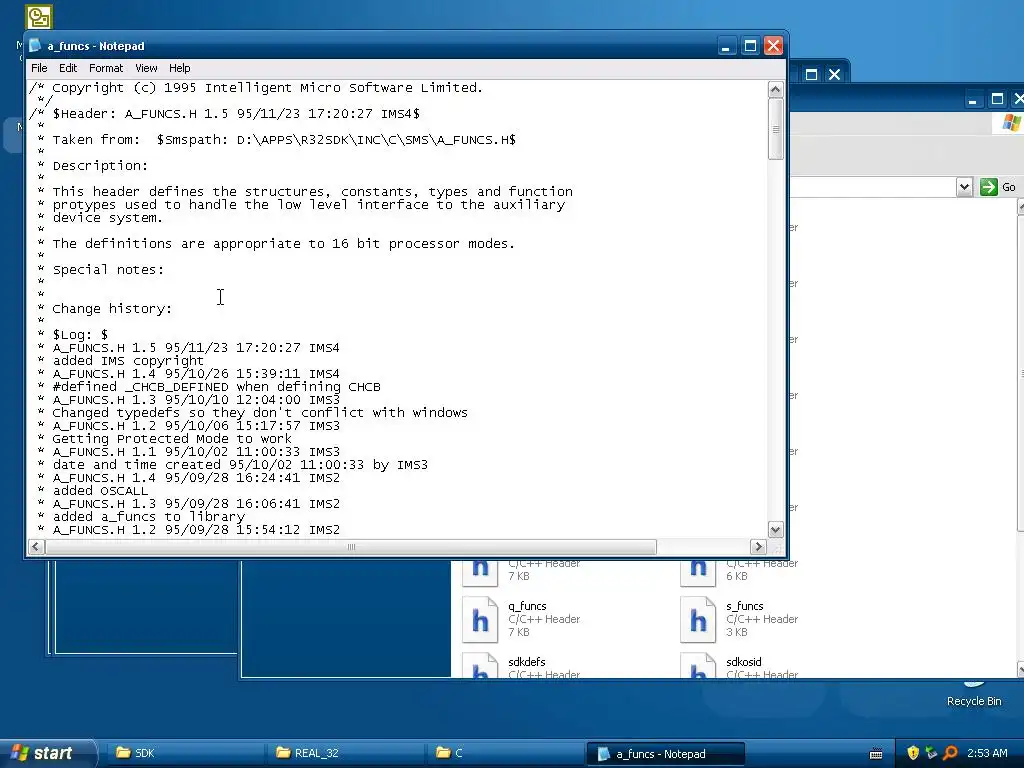
Task: Click the 2:53 AM system clock
Action: click(987, 753)
